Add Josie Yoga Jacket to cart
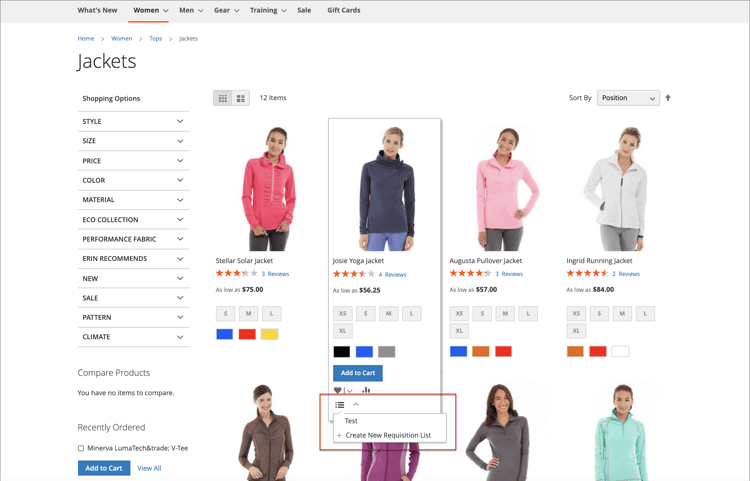Screen dimensions: 750x481 point(358,373)
